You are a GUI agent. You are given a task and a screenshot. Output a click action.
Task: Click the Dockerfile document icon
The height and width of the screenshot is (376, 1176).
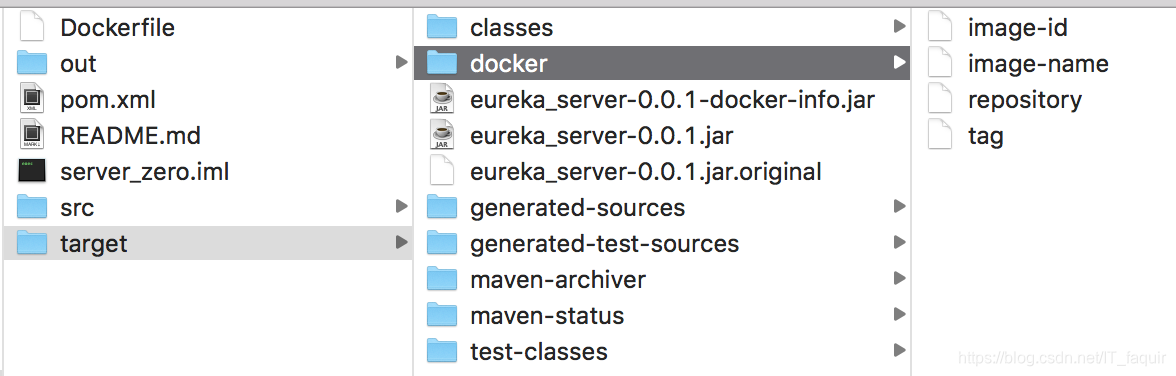click(x=32, y=27)
